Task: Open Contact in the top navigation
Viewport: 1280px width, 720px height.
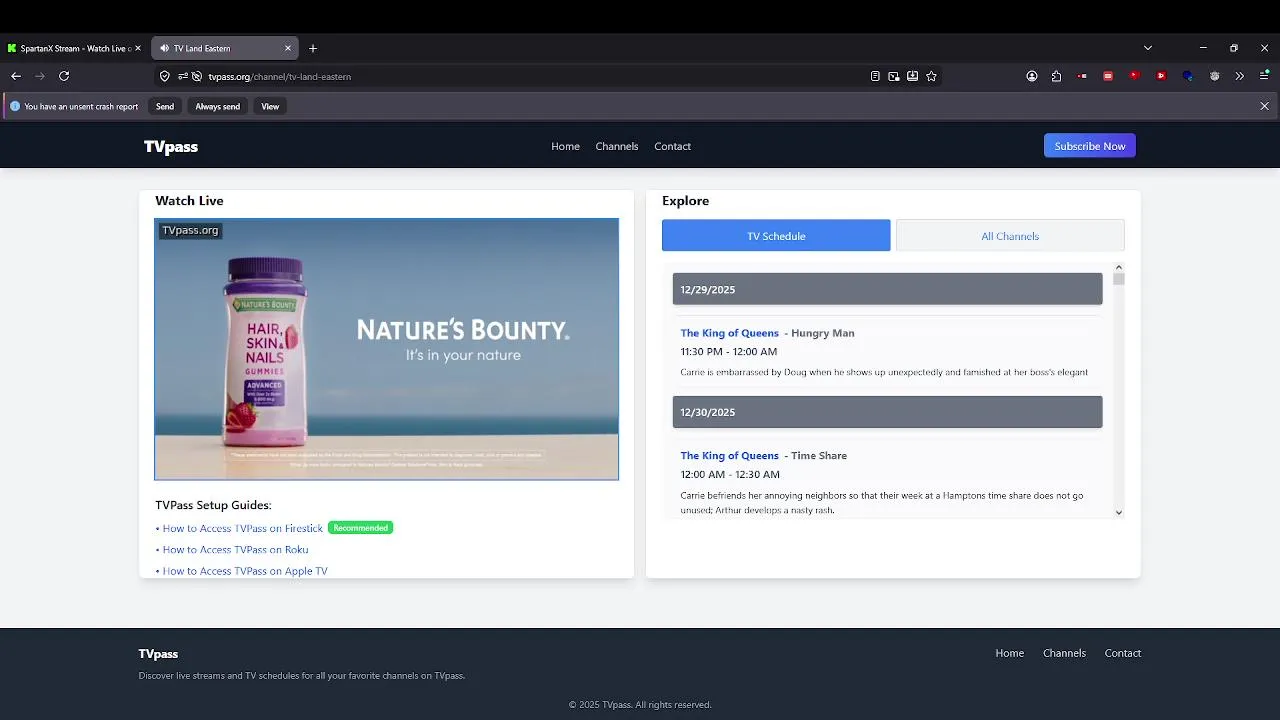Action: click(672, 146)
